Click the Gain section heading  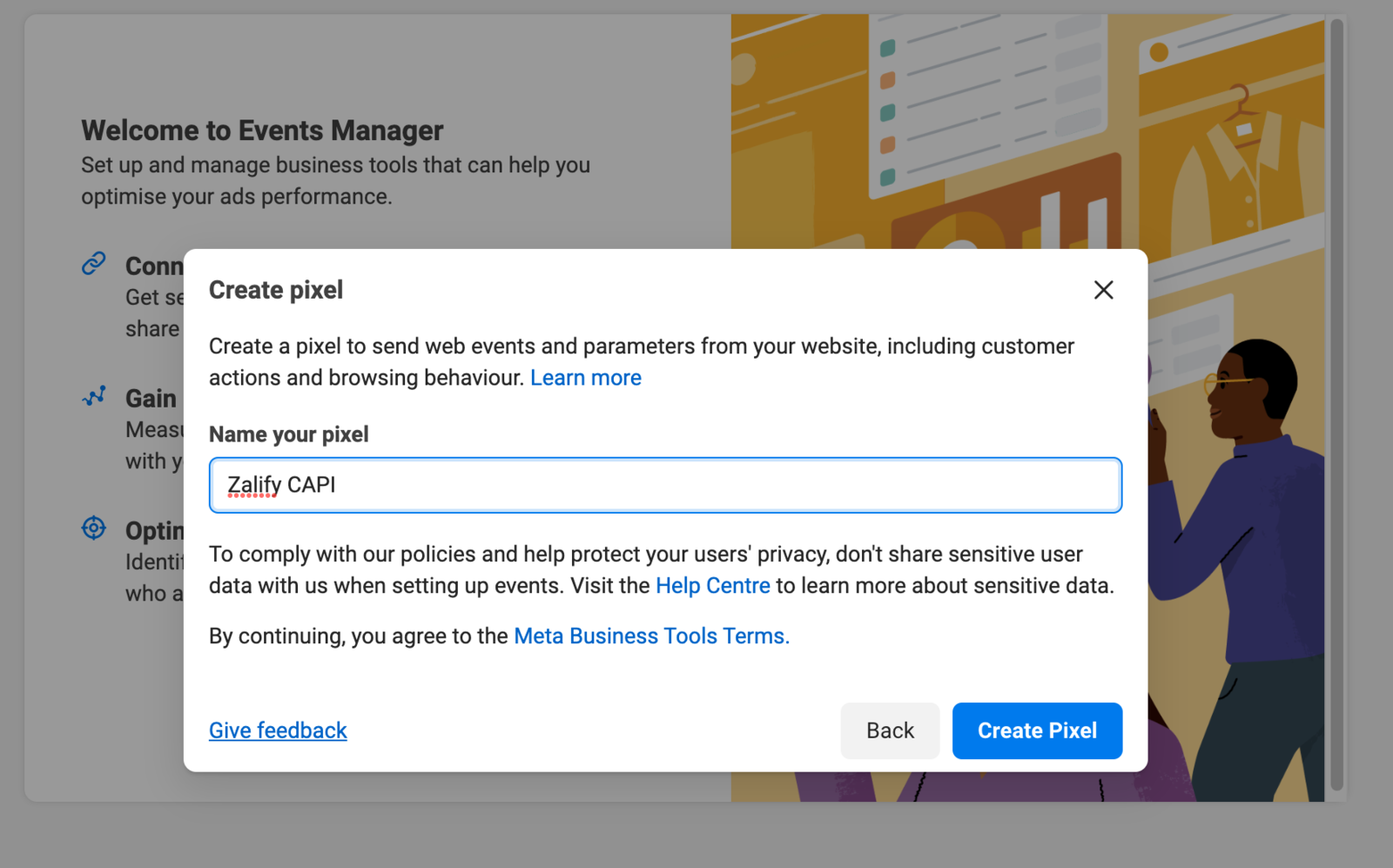[x=151, y=399]
